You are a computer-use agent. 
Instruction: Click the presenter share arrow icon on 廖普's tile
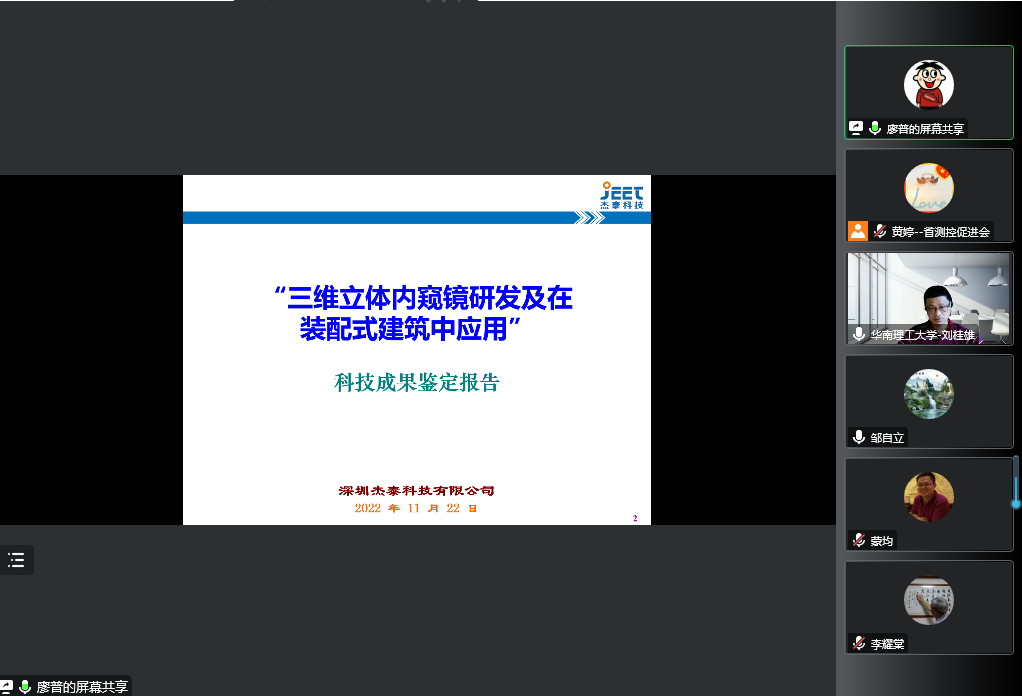click(856, 127)
